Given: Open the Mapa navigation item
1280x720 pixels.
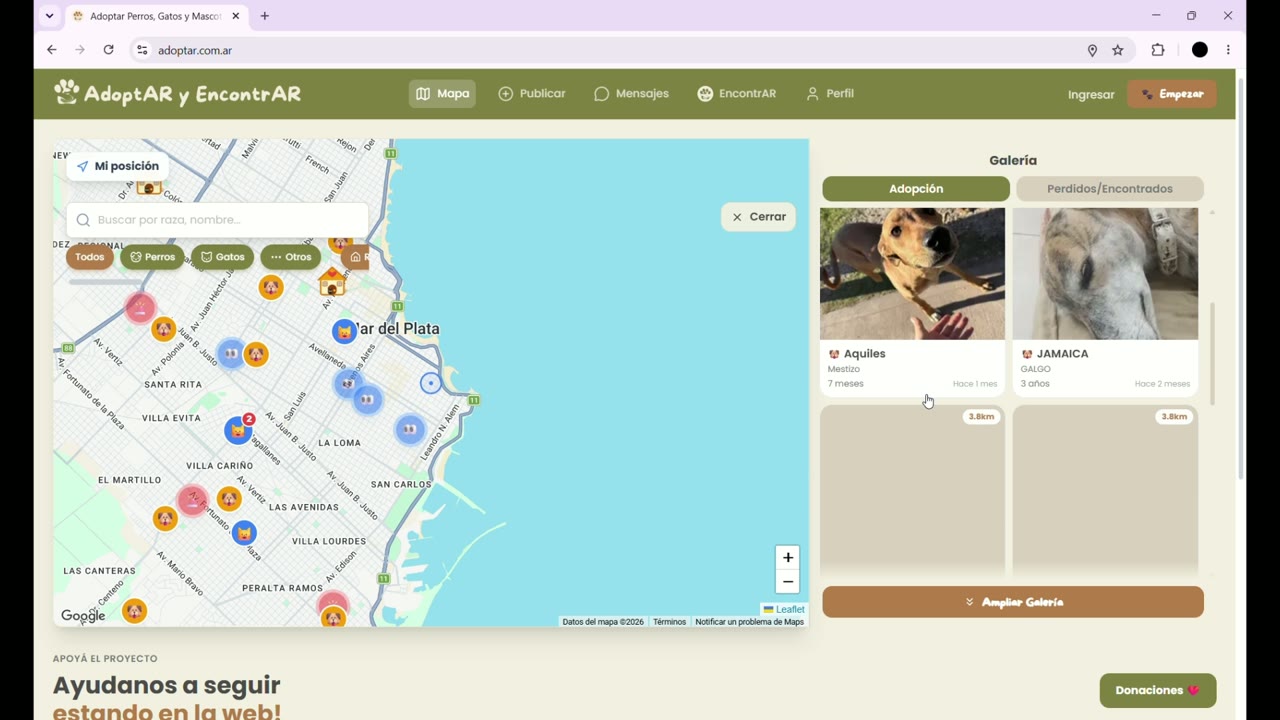Looking at the screenshot, I should [442, 93].
